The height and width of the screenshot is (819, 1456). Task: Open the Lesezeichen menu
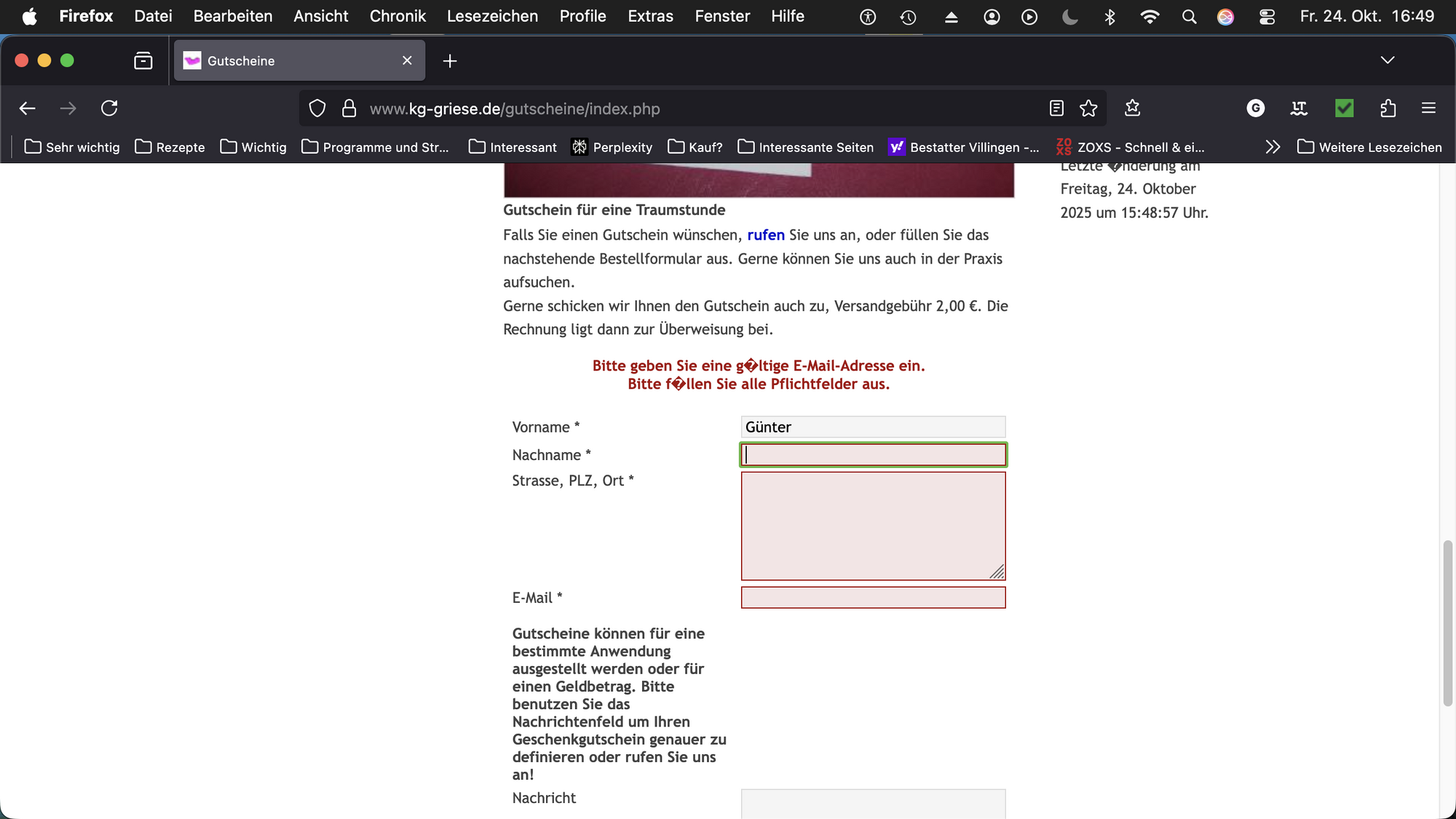[x=492, y=16]
